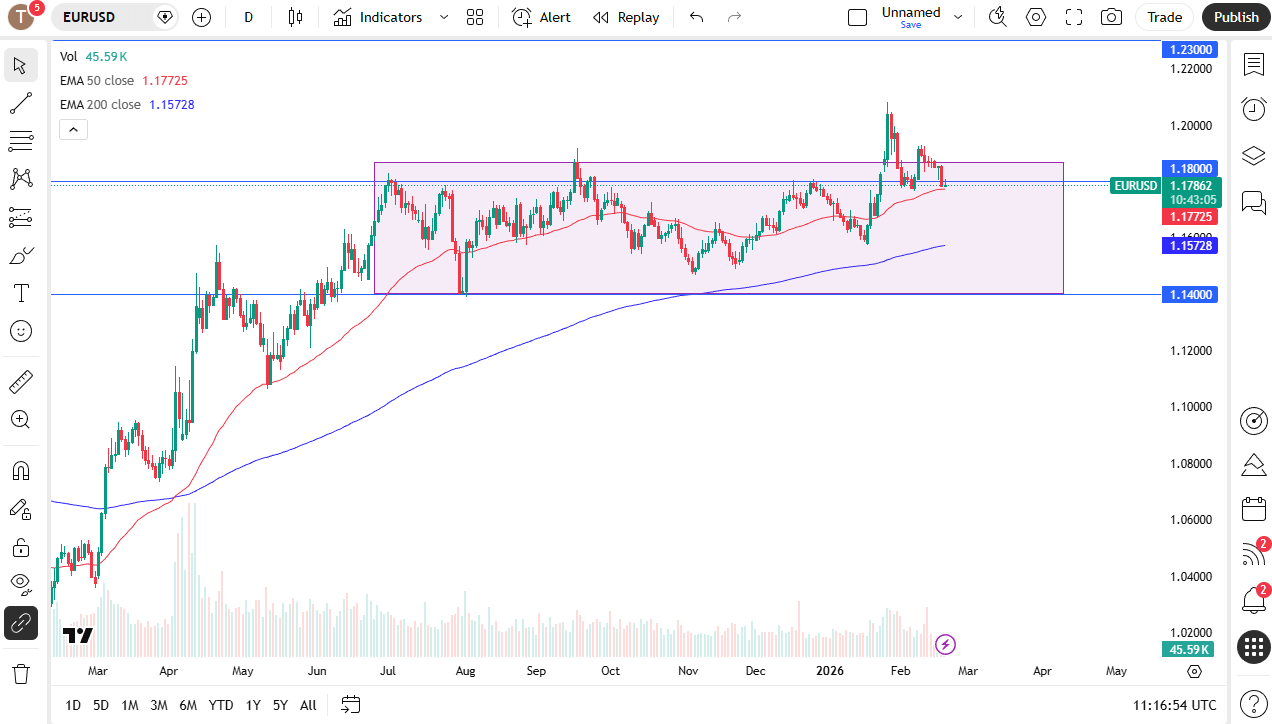Viewport: 1272px width, 724px height.
Task: Collapse the indicator legend chevron
Action: 74,129
